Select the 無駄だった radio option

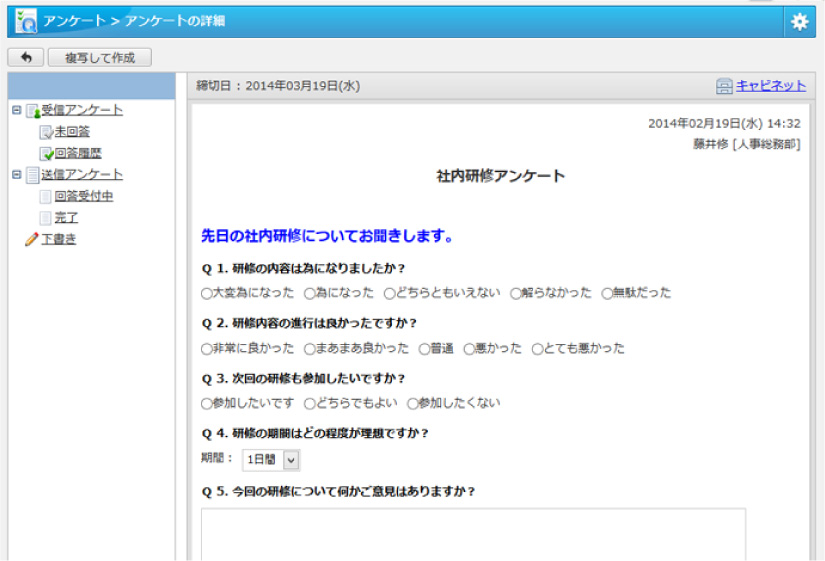(x=607, y=294)
